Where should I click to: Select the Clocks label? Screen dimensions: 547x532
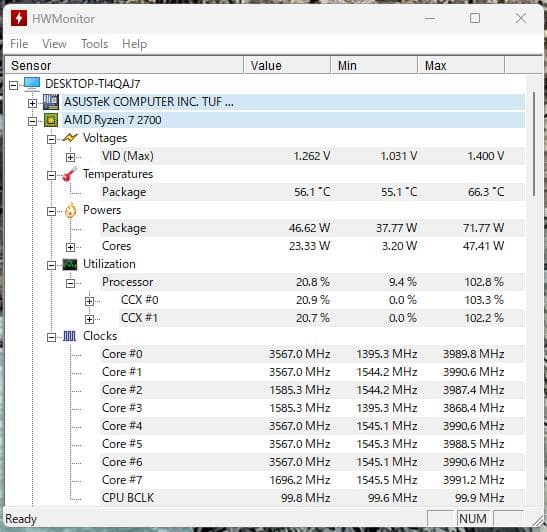(x=100, y=336)
